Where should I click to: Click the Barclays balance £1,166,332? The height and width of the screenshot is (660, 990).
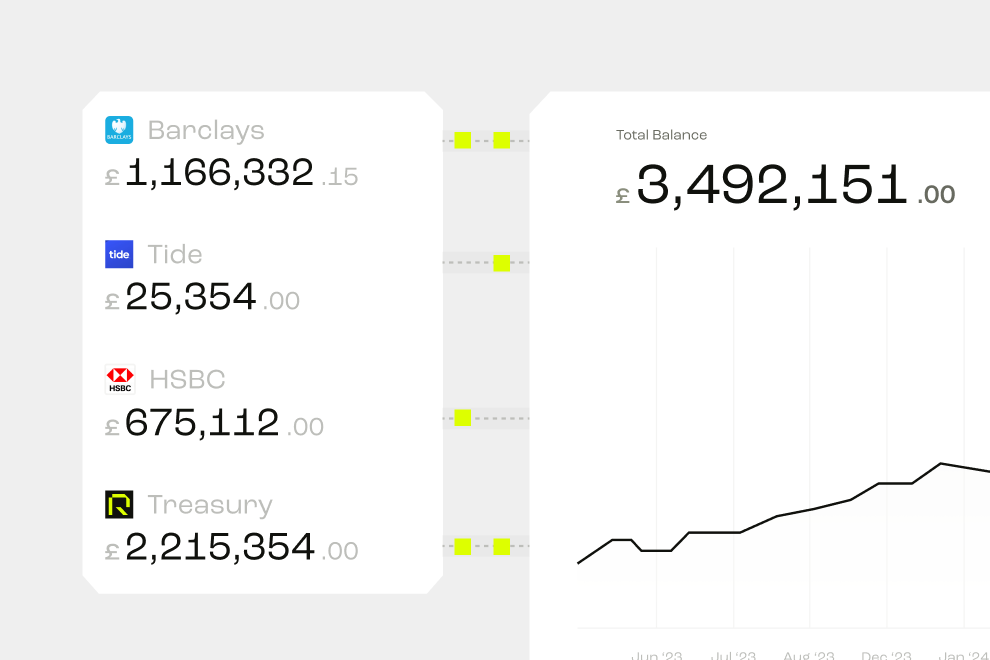point(232,173)
